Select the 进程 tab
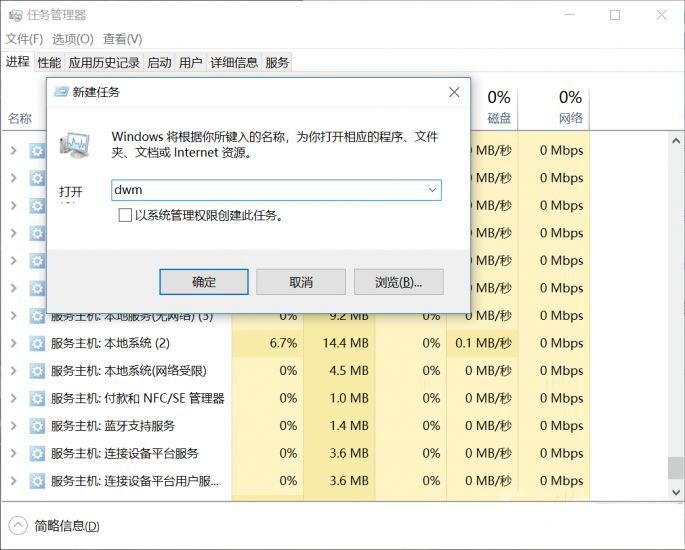This screenshot has height=550, width=685. tap(17, 62)
